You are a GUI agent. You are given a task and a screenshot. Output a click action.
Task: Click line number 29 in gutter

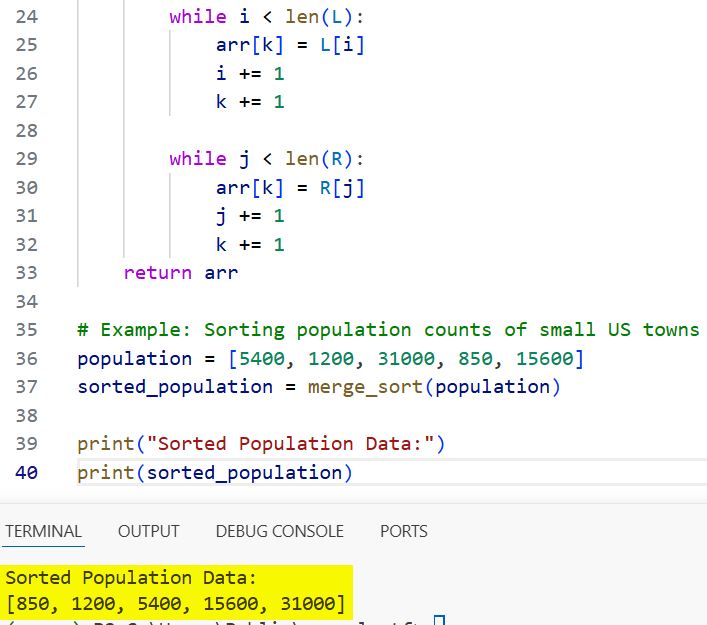coord(27,159)
